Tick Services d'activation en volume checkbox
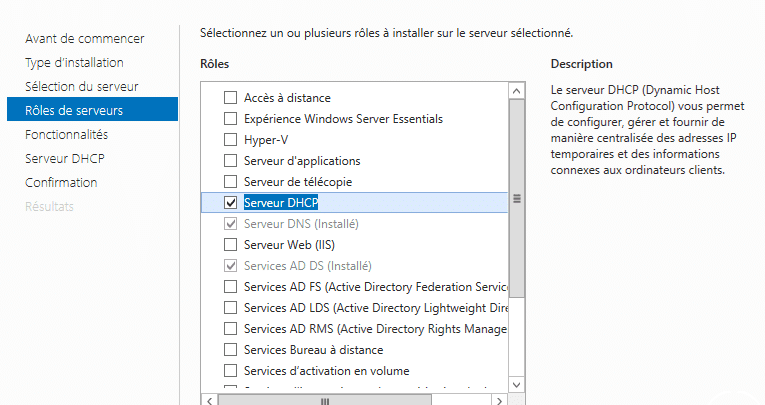 click(x=230, y=371)
